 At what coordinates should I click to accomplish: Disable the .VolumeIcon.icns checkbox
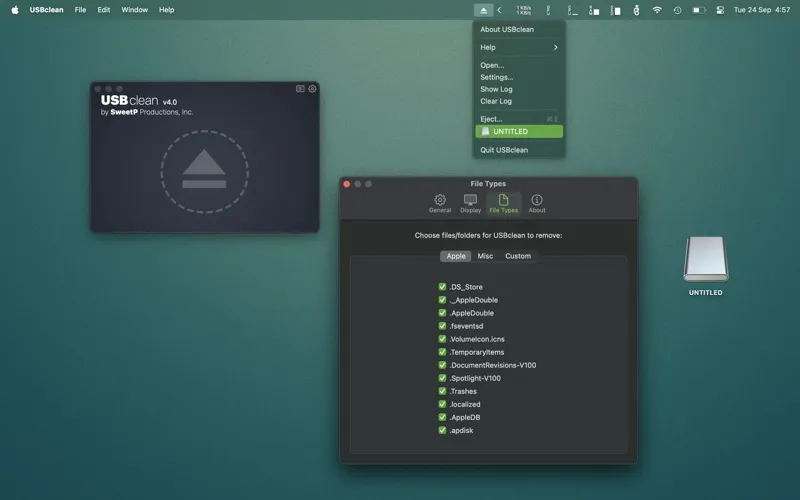click(x=442, y=339)
